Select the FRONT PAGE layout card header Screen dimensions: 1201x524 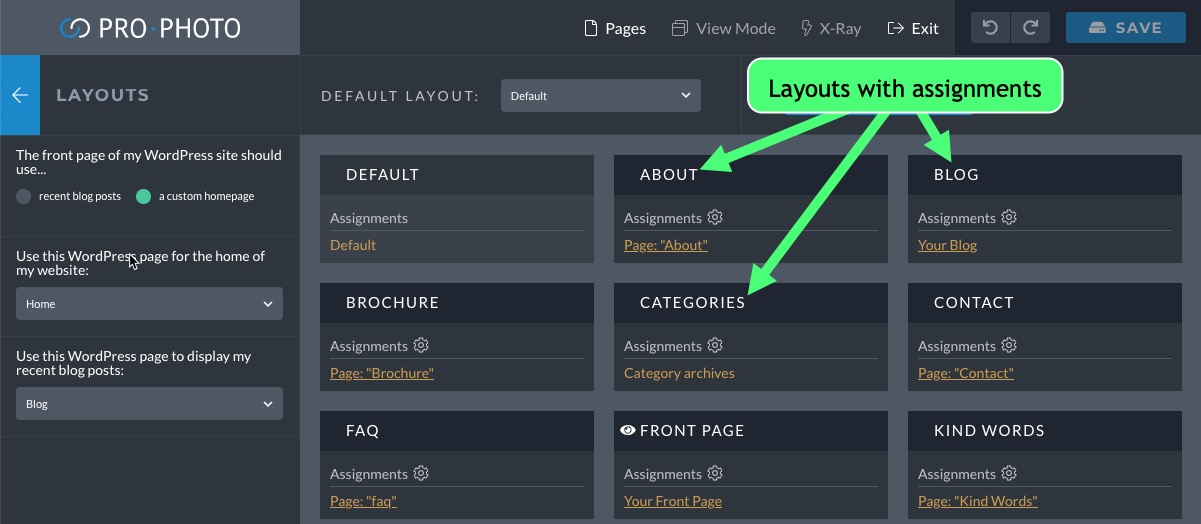click(x=751, y=430)
